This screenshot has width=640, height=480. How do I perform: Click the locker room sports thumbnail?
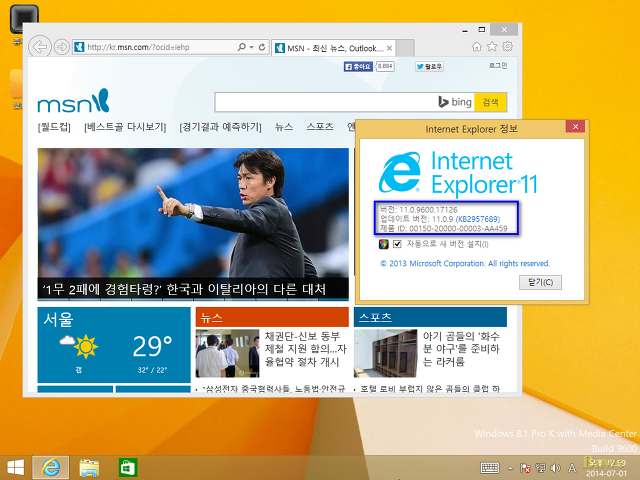[386, 353]
